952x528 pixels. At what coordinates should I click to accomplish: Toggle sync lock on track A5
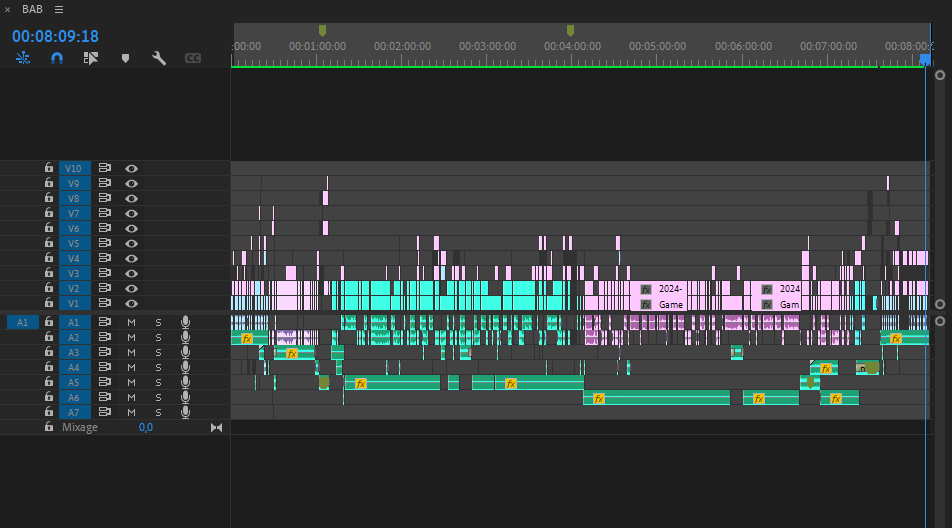pos(104,382)
